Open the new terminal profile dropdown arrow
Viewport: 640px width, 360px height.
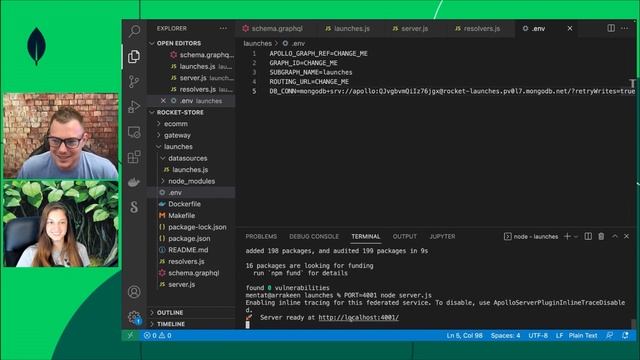(x=576, y=237)
